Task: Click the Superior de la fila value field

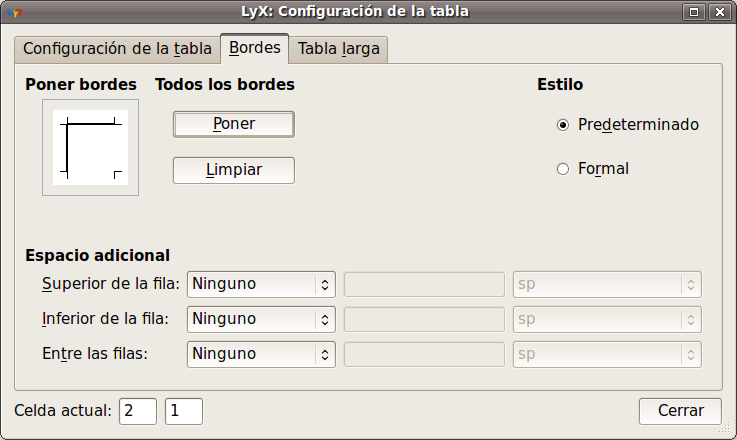Action: [x=424, y=284]
